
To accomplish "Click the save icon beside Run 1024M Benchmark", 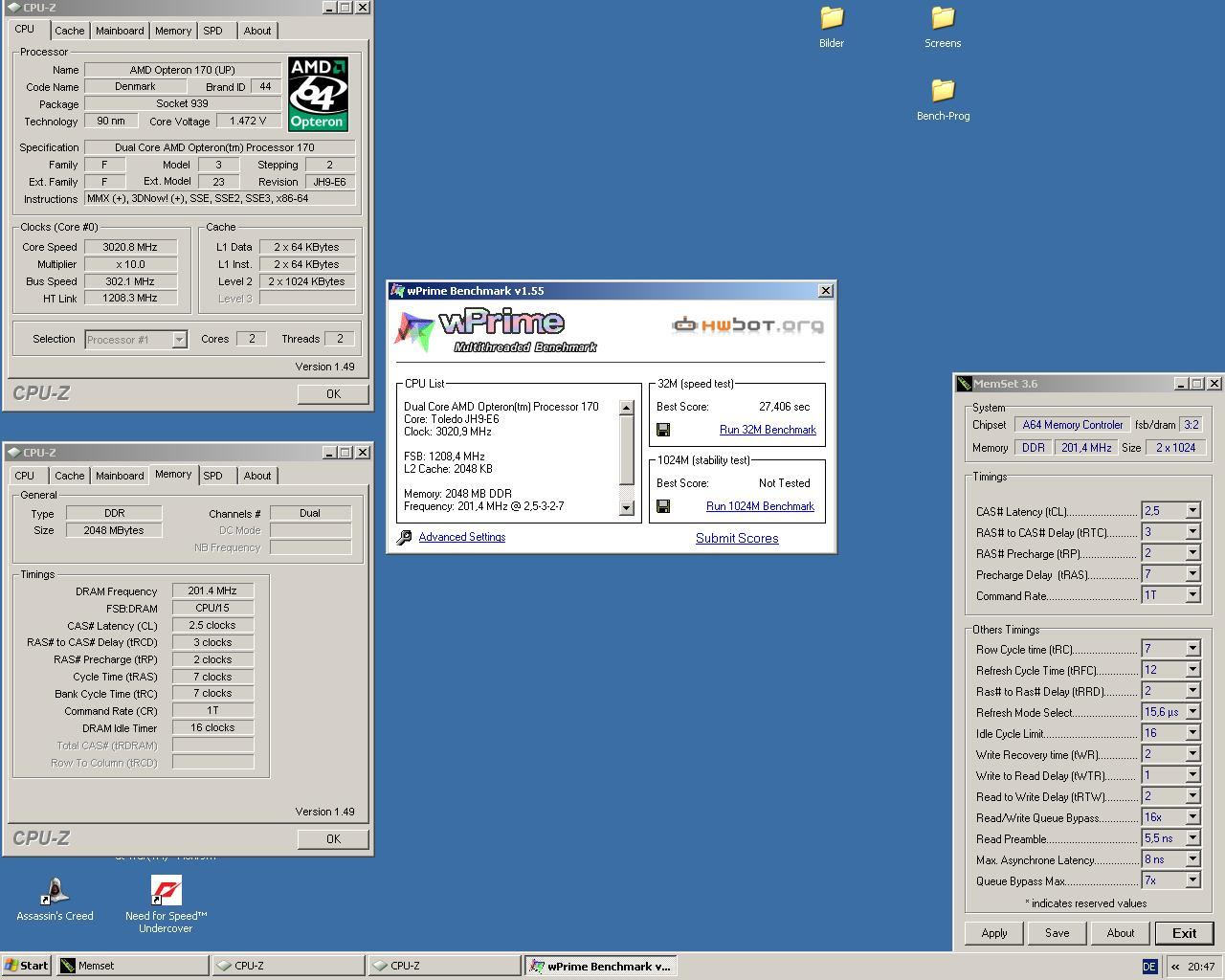I will pyautogui.click(x=663, y=506).
